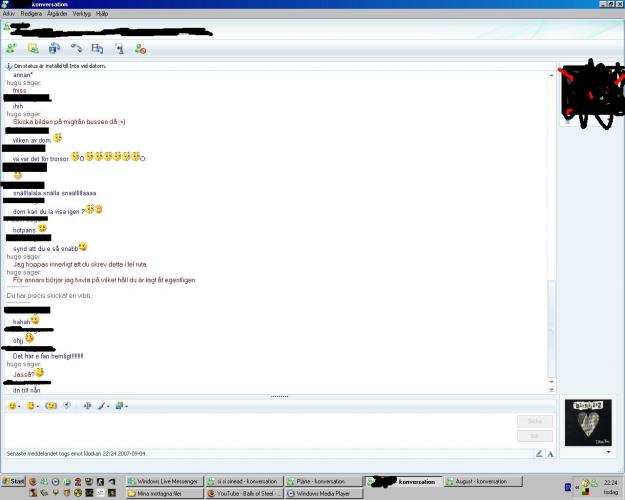The width and height of the screenshot is (625, 500).
Task: Click message 'Jag hoppas innerligt'
Action: (x=80, y=264)
